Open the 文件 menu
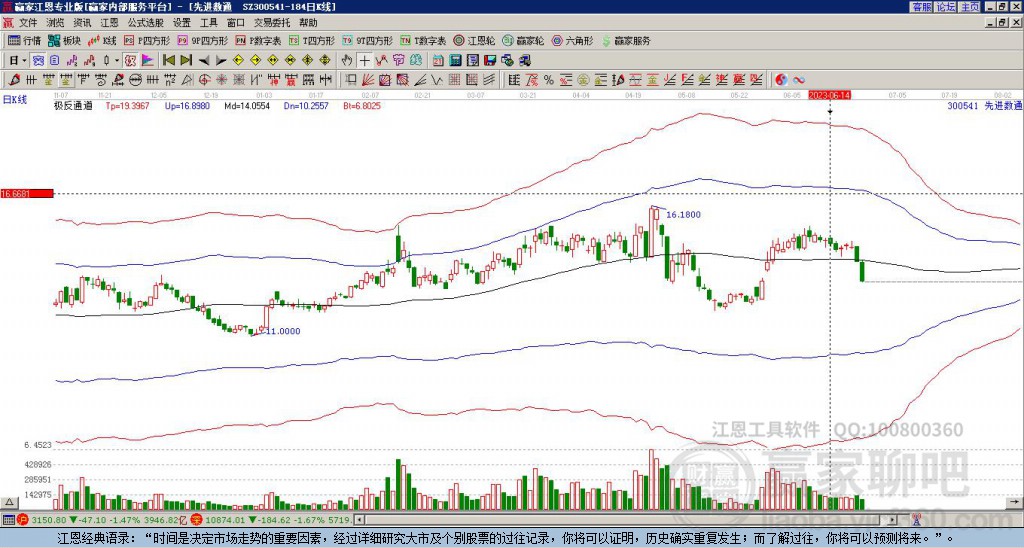 [28, 23]
